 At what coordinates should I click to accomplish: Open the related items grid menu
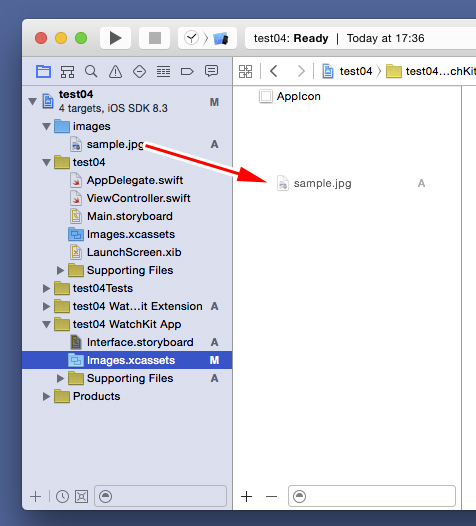[x=246, y=71]
